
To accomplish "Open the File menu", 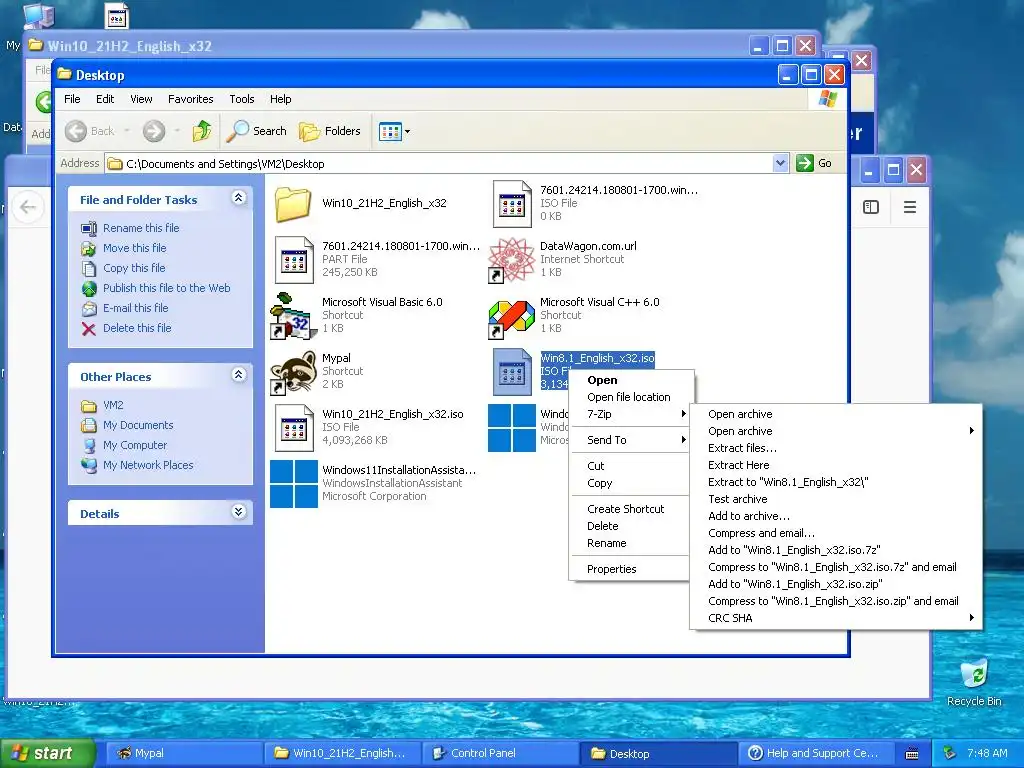I will (72, 99).
